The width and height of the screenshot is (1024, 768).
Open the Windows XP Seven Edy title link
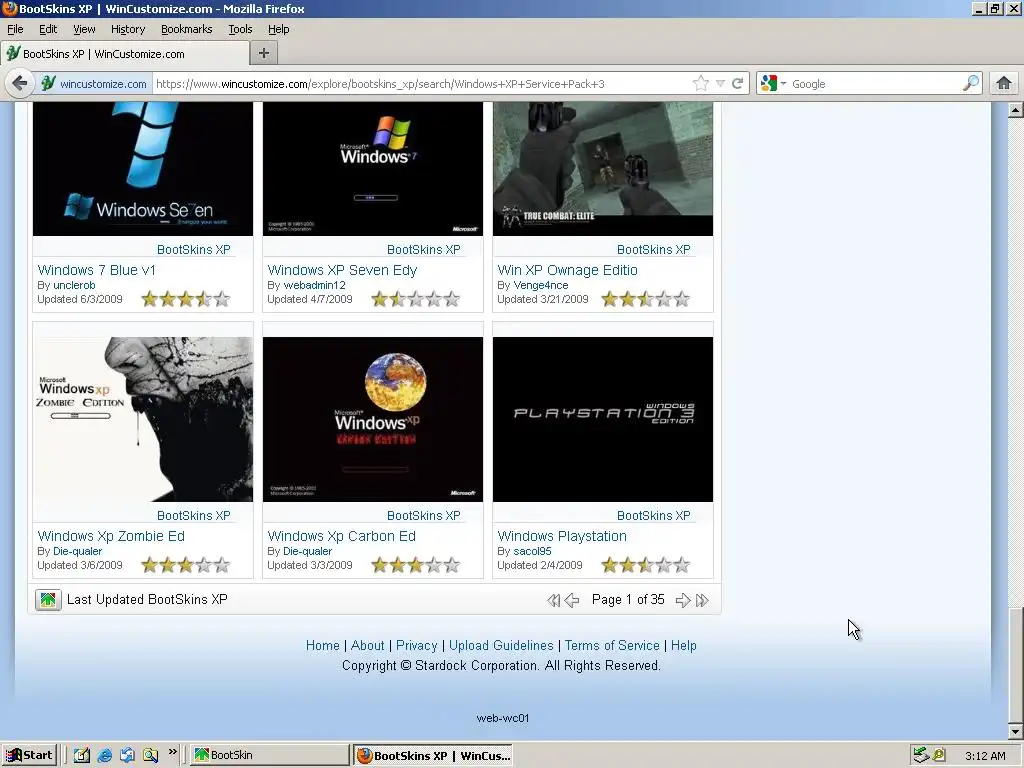pyautogui.click(x=342, y=270)
